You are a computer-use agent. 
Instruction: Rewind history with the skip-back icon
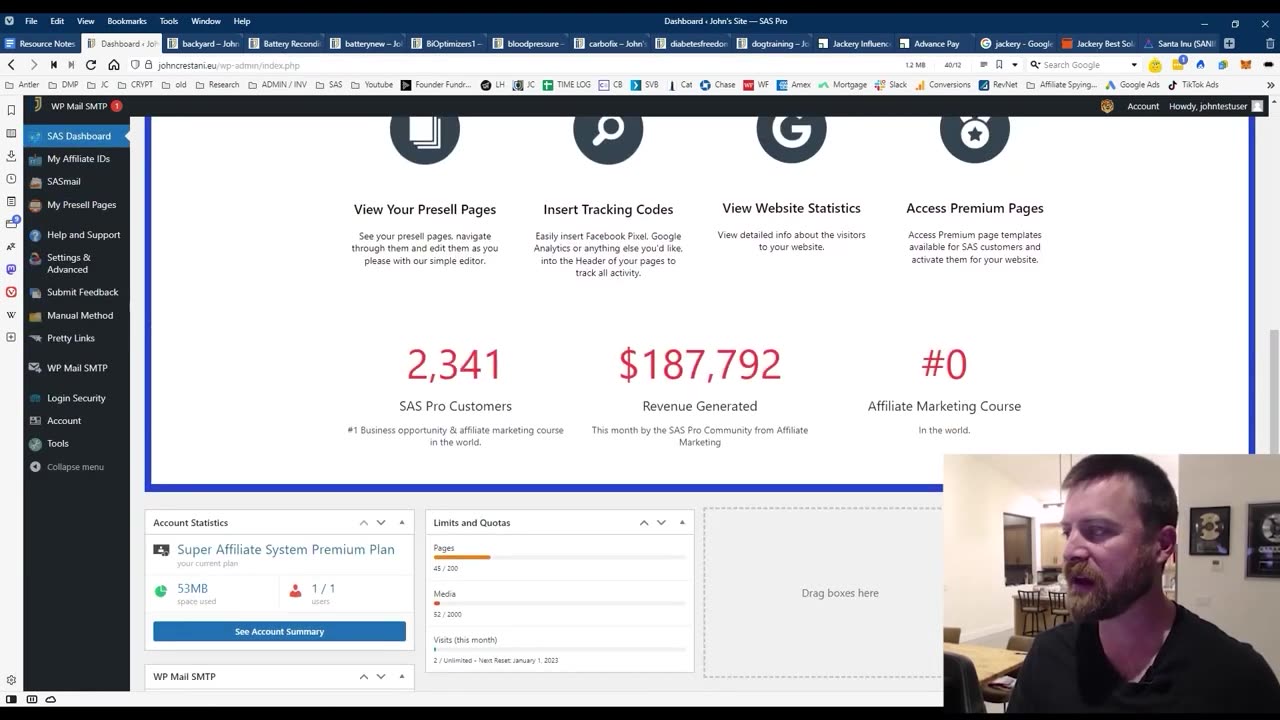(53, 65)
